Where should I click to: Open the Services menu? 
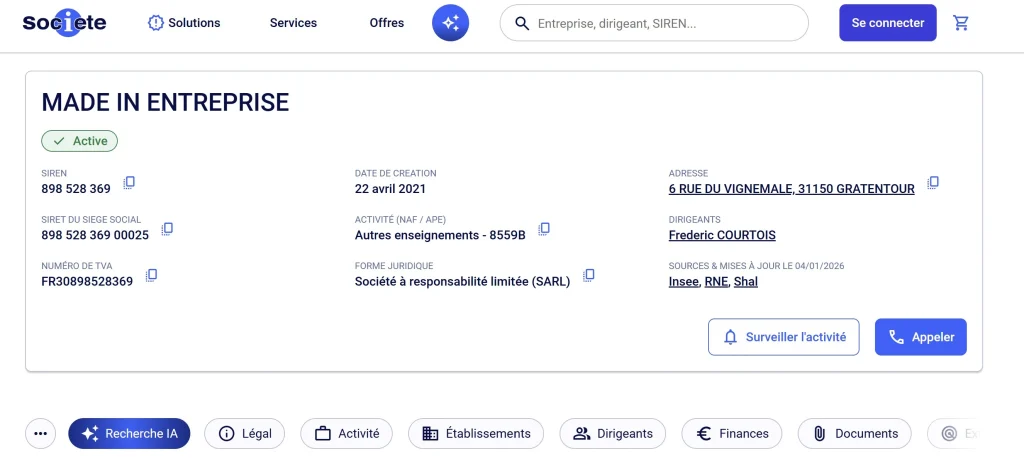pyautogui.click(x=293, y=23)
